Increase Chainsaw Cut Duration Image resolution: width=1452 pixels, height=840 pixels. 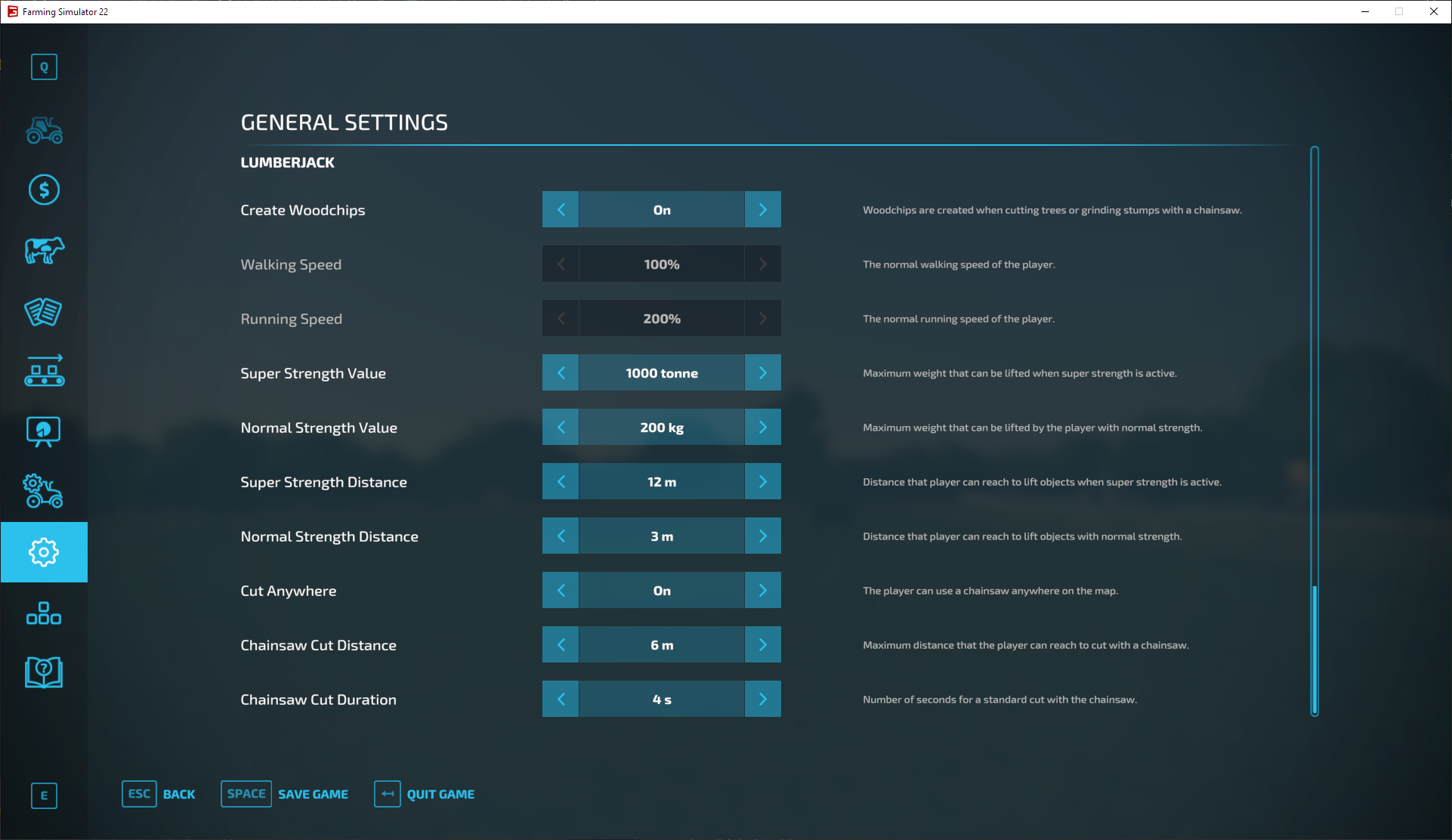tap(762, 699)
